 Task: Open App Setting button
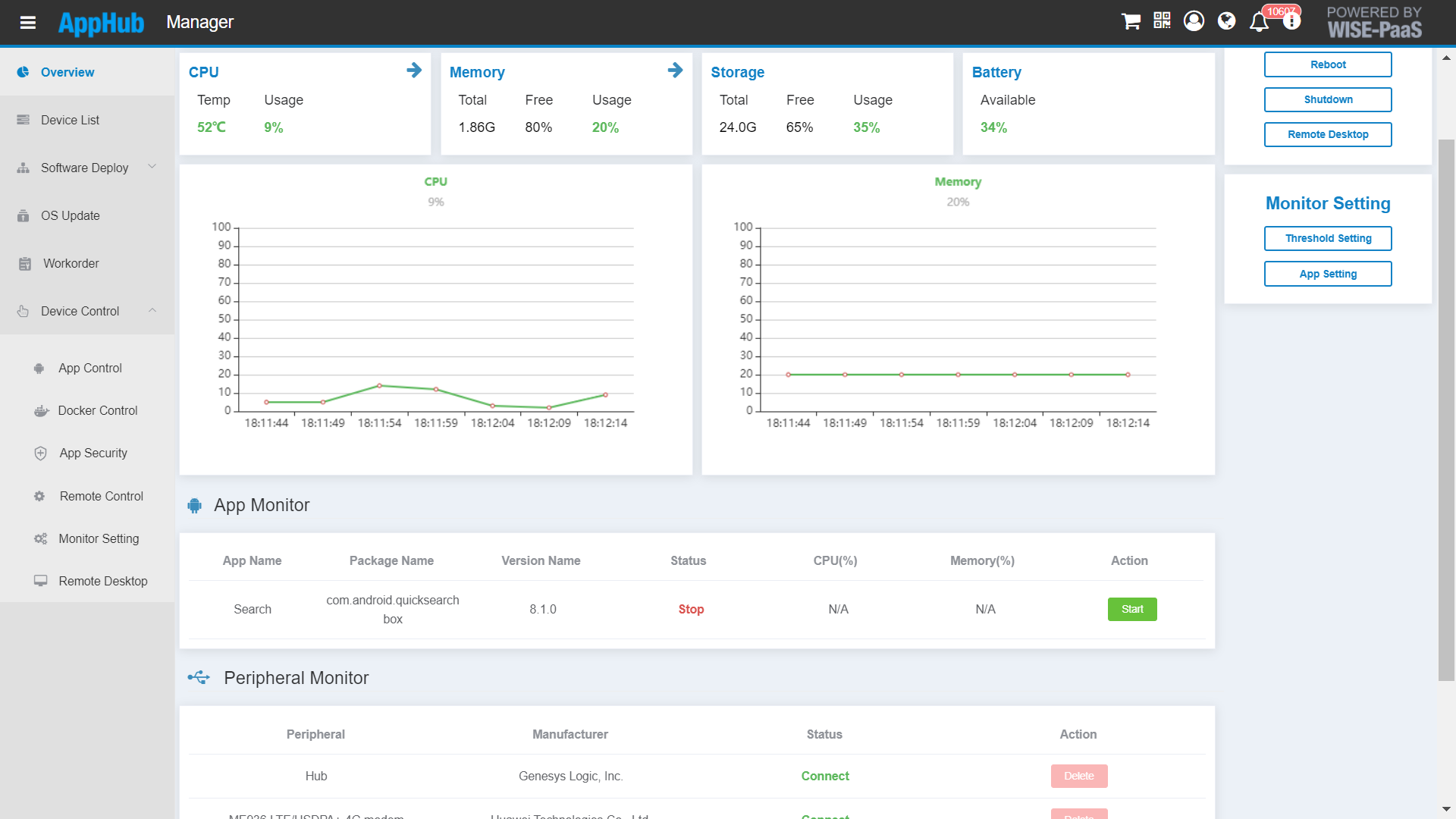tap(1328, 274)
